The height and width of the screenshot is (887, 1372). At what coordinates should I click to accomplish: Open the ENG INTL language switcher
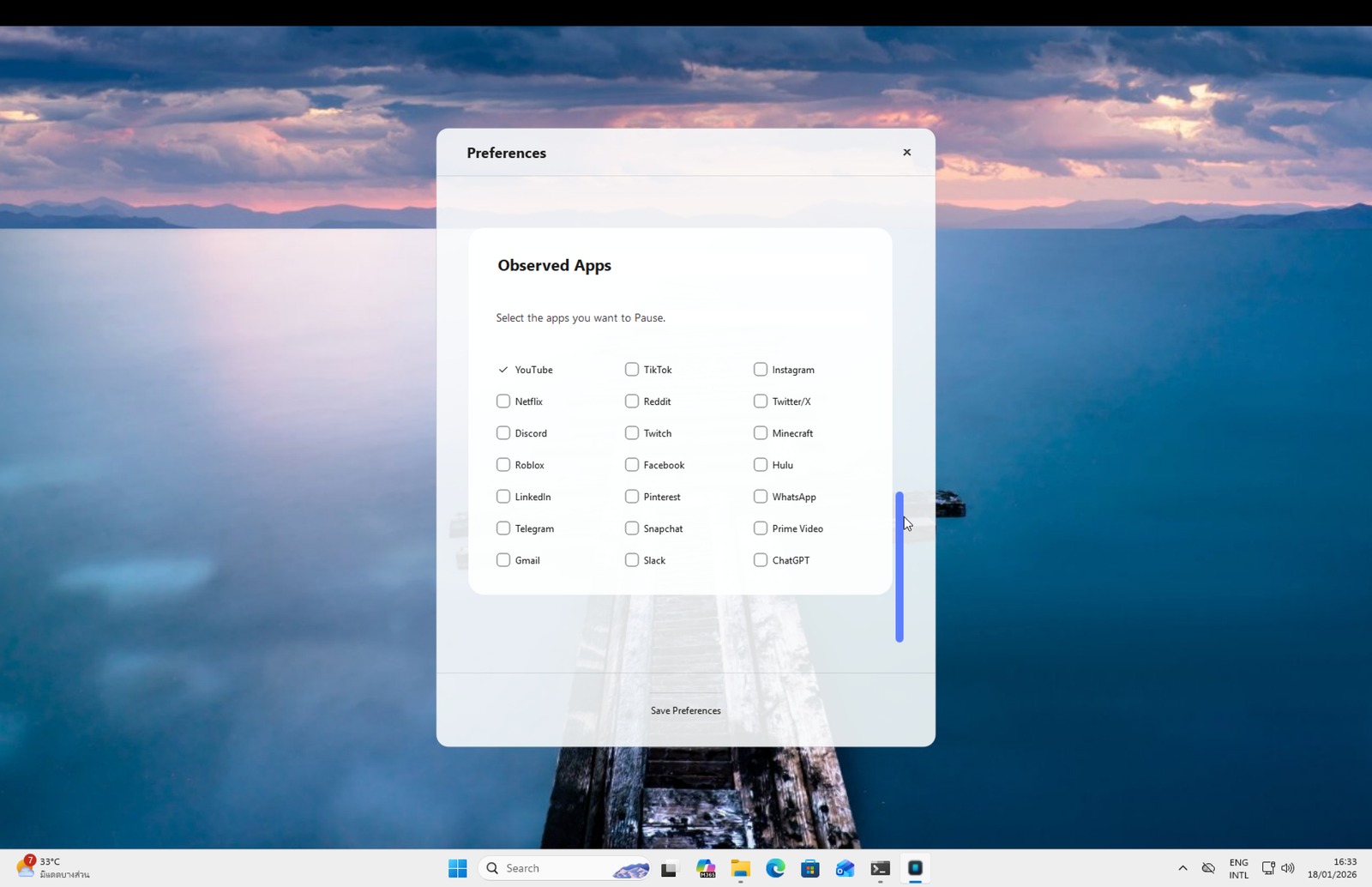click(1238, 868)
